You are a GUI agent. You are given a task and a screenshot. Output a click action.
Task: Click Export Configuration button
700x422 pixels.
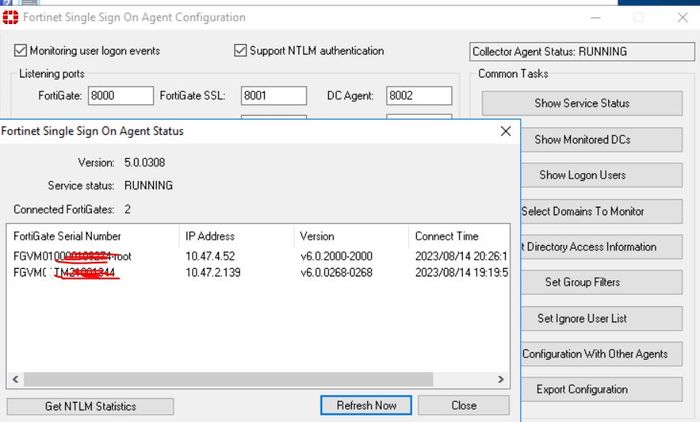(601, 389)
